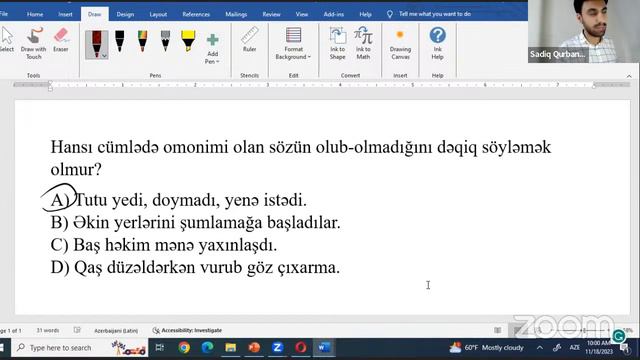This screenshot has height=360, width=640.
Task: Open Google Chrome from the taskbar
Action: pos(184,348)
